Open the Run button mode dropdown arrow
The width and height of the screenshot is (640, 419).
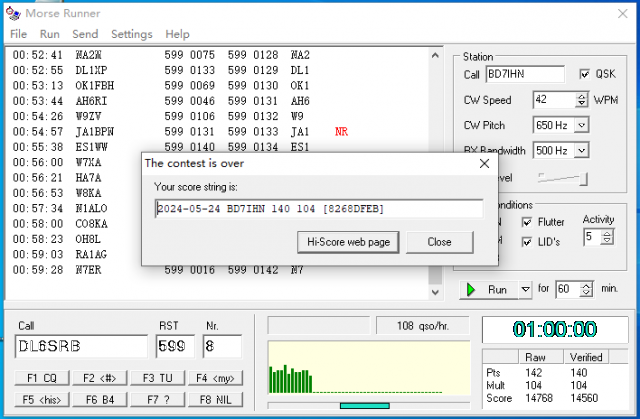point(525,290)
